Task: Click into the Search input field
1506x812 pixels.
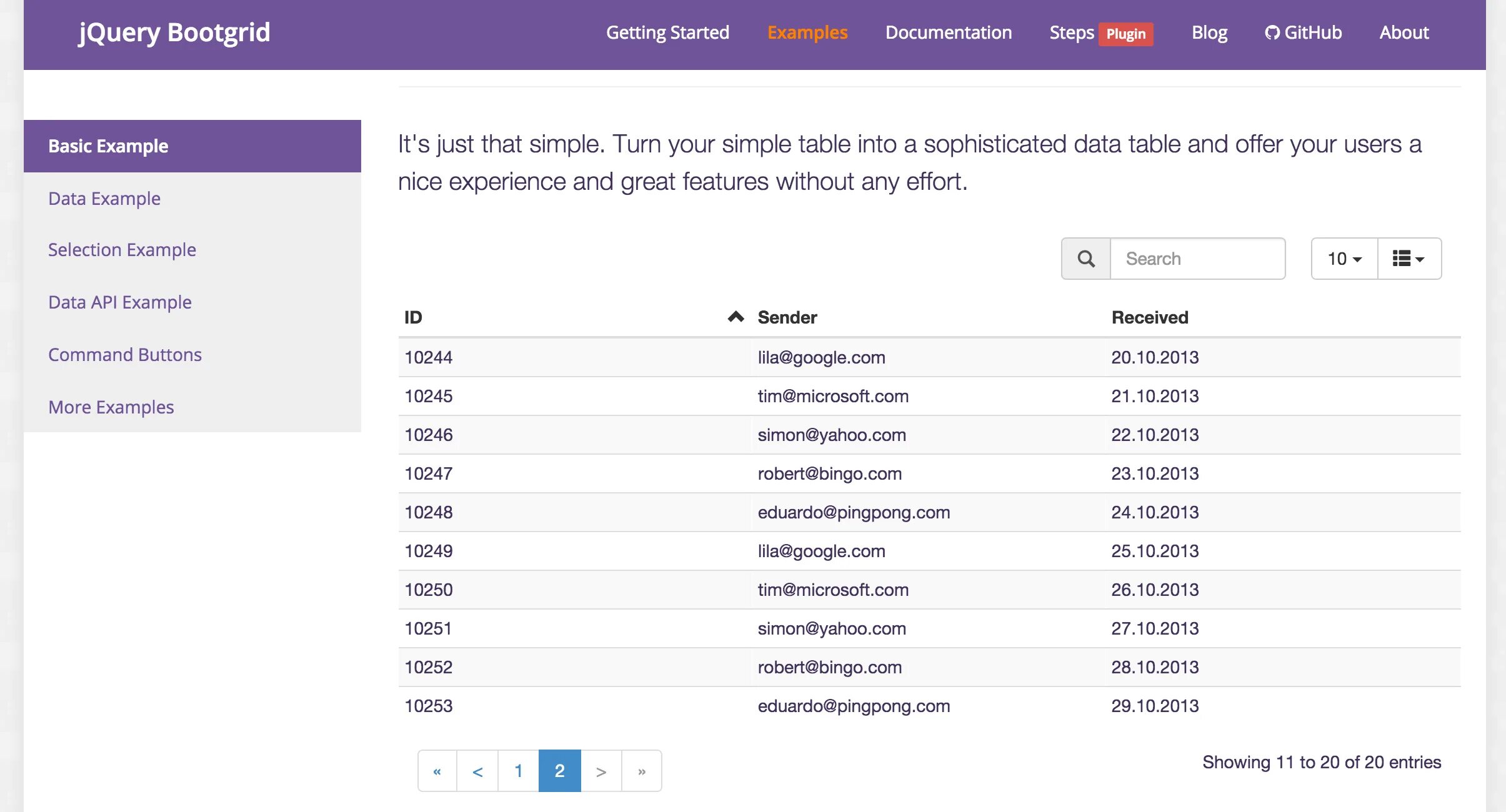Action: [1197, 259]
